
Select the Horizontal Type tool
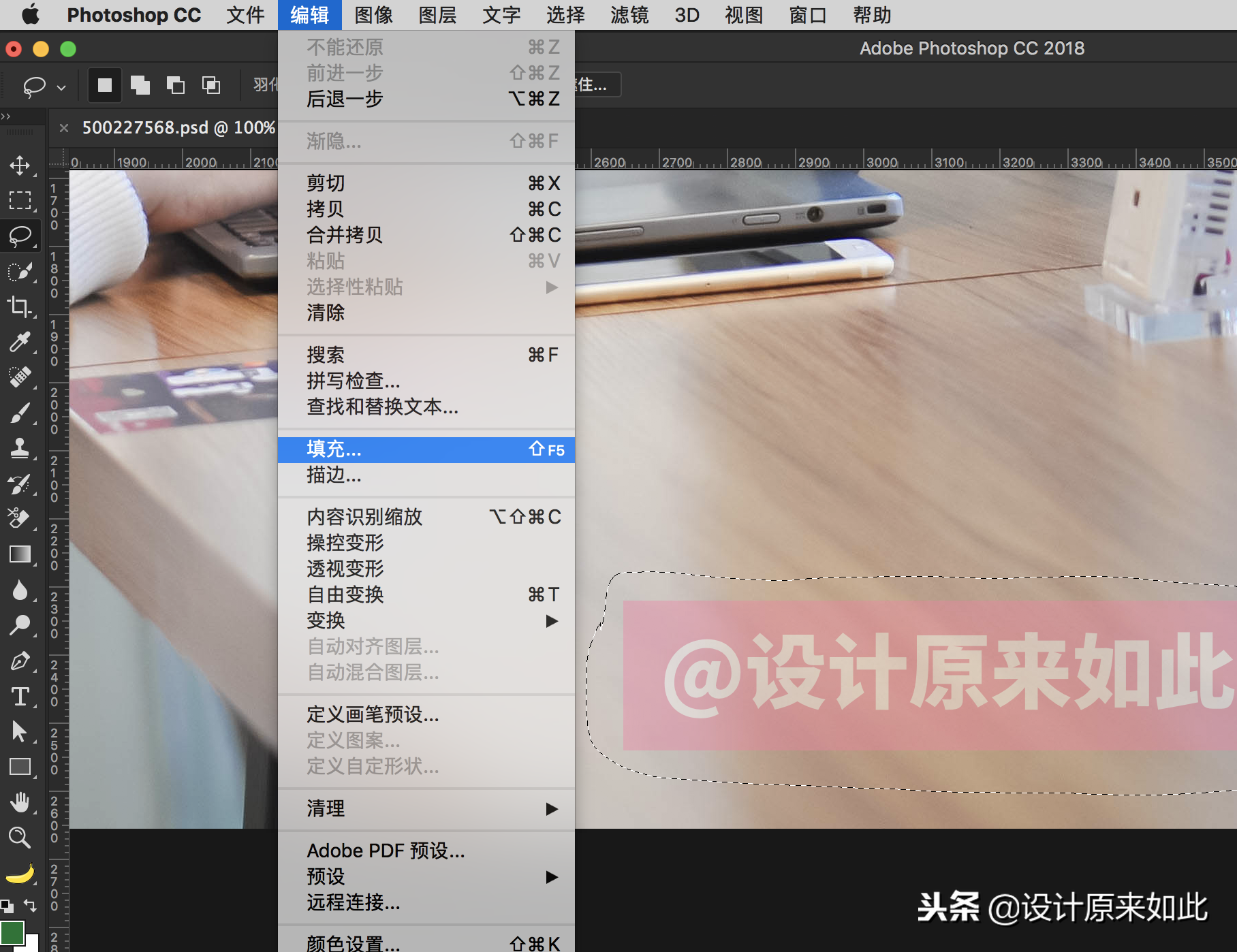[x=20, y=696]
